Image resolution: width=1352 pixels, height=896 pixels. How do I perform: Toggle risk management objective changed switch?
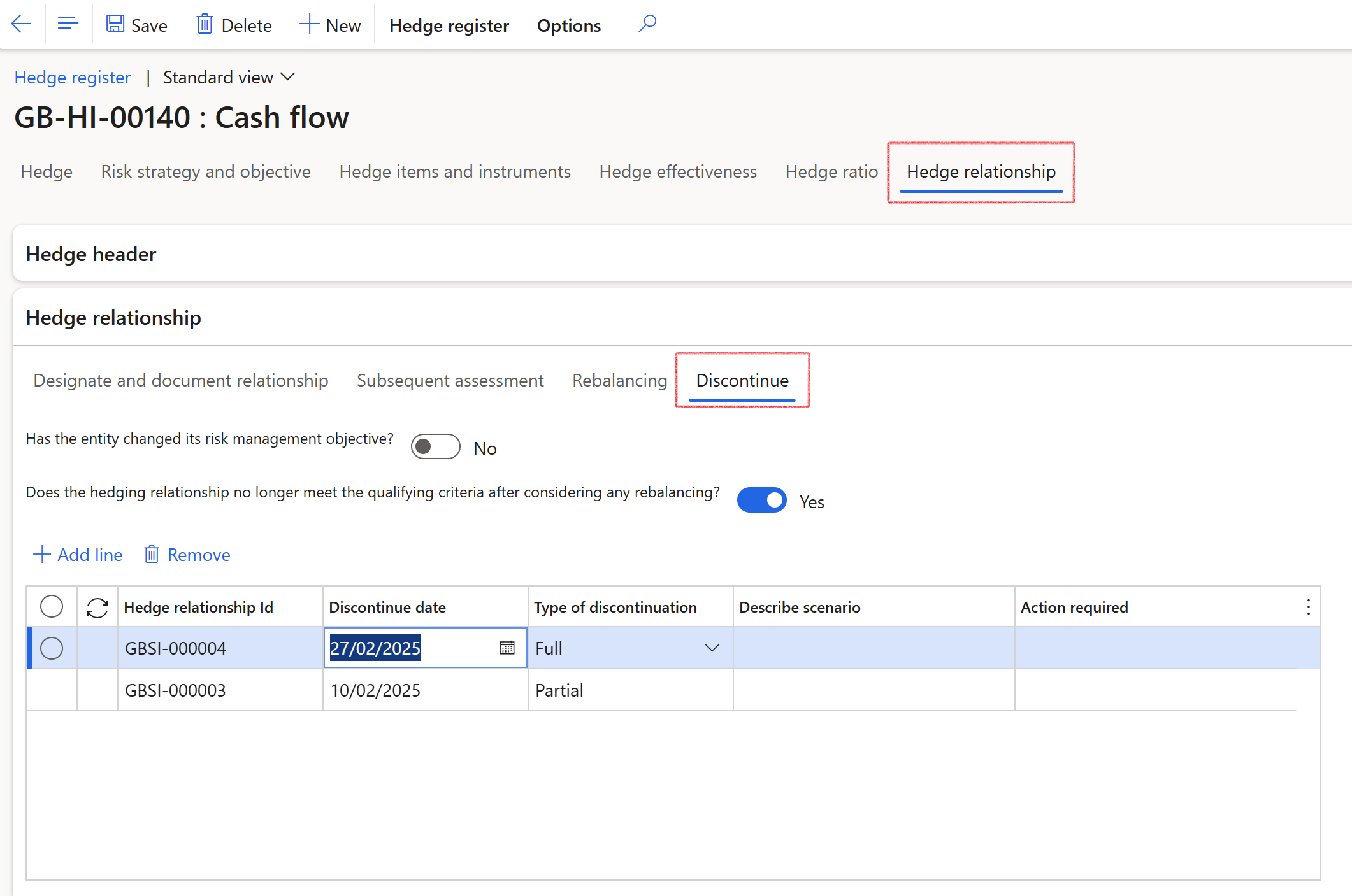click(x=436, y=447)
